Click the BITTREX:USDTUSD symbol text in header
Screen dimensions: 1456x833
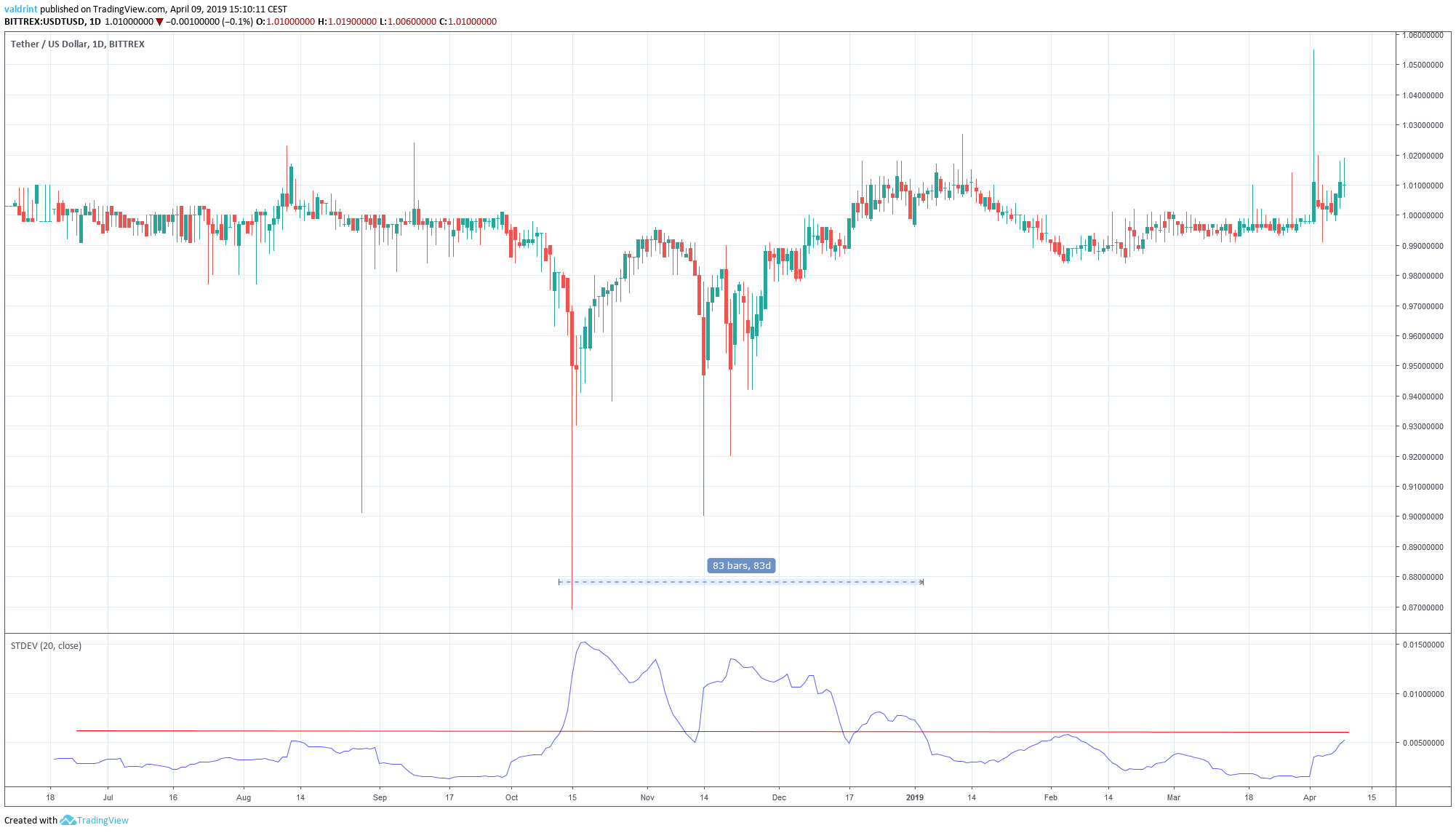(45, 22)
